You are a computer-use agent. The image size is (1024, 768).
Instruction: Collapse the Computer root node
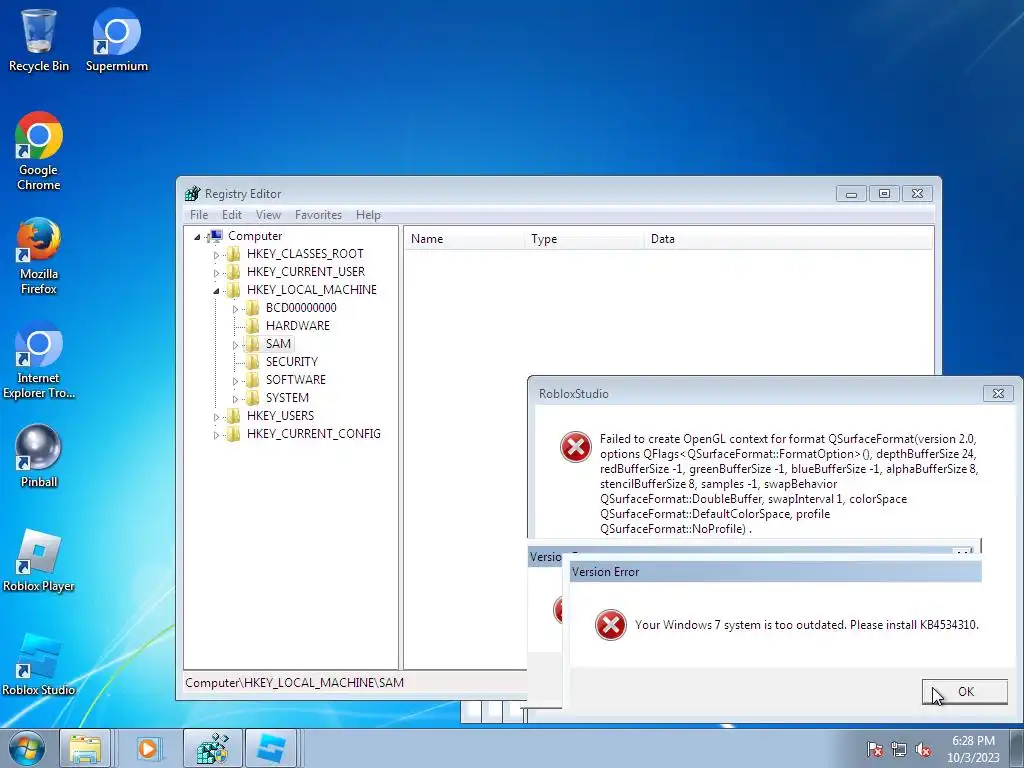click(x=197, y=237)
